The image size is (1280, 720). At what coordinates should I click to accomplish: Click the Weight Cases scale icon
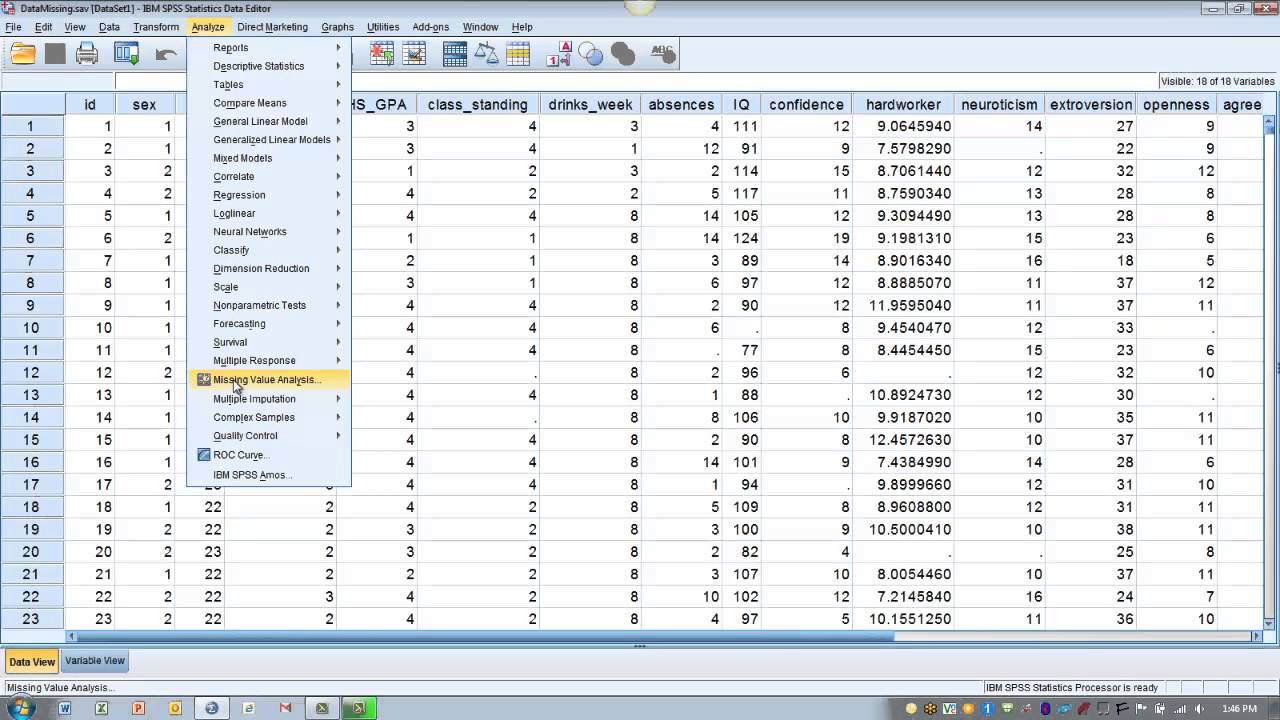pyautogui.click(x=487, y=54)
